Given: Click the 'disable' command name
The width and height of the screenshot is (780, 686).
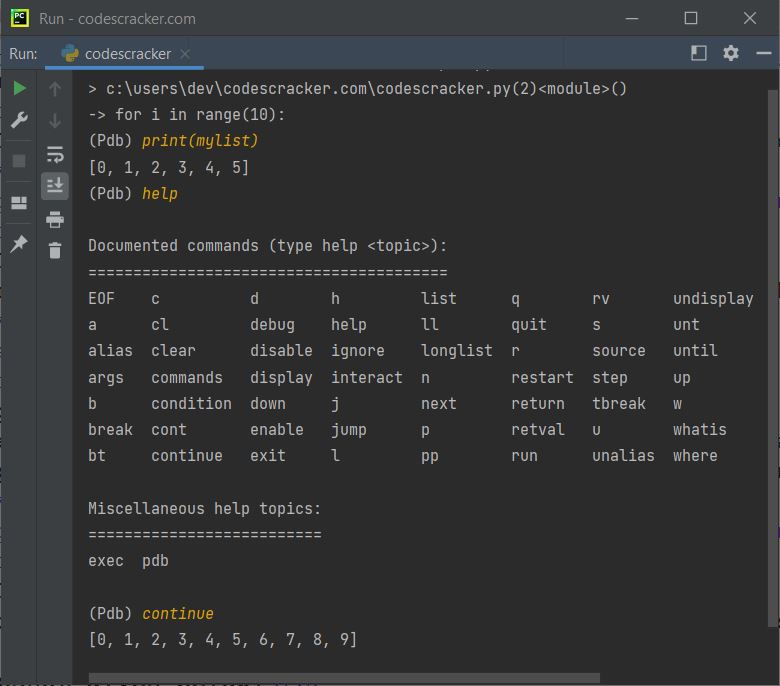Looking at the screenshot, I should tap(281, 351).
